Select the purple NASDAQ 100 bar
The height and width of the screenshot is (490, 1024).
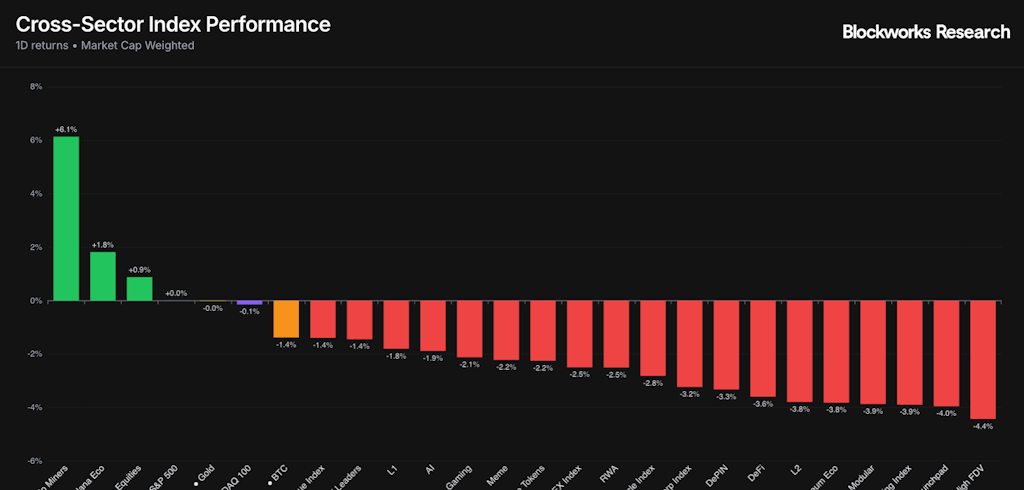(249, 302)
